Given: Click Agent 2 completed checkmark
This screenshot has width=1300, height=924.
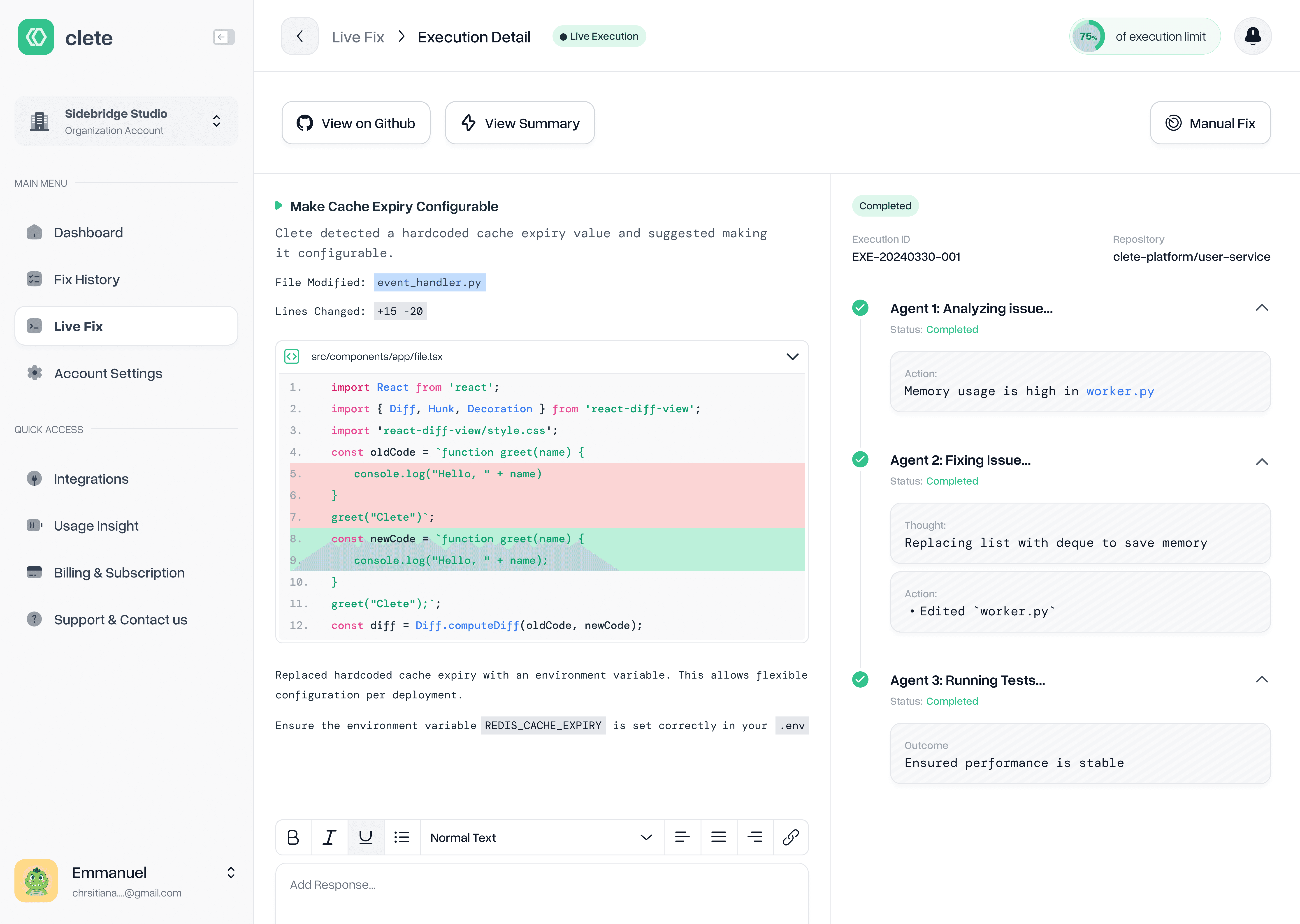Looking at the screenshot, I should [860, 459].
